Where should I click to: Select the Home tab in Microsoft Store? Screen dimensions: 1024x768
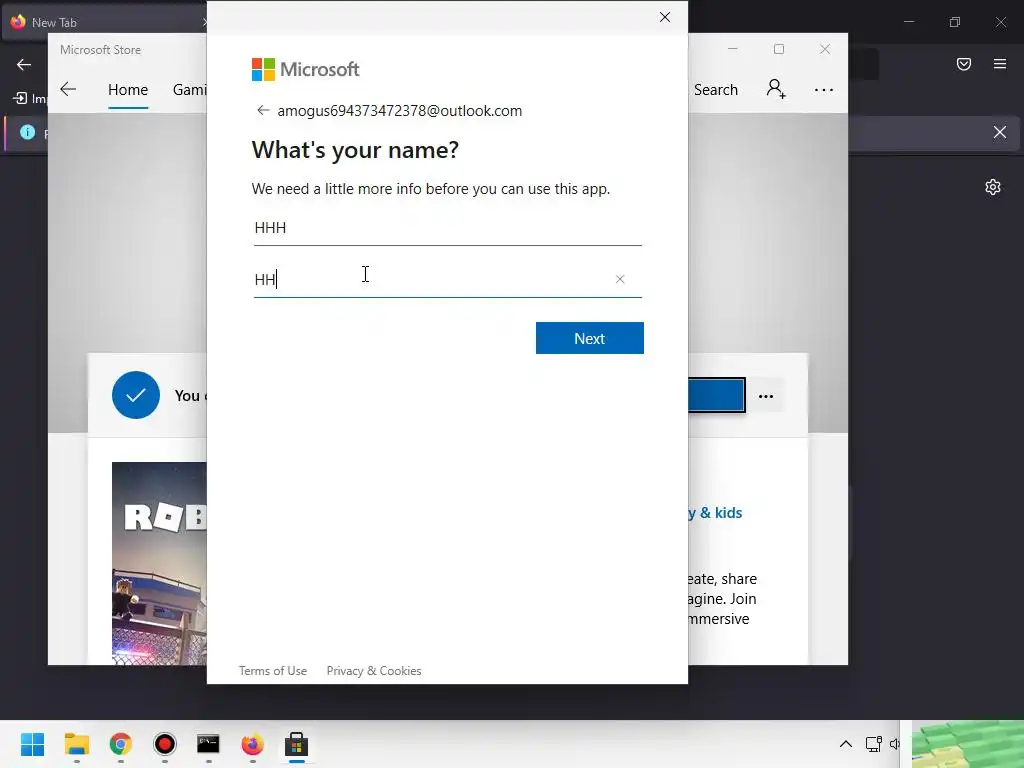tap(128, 89)
